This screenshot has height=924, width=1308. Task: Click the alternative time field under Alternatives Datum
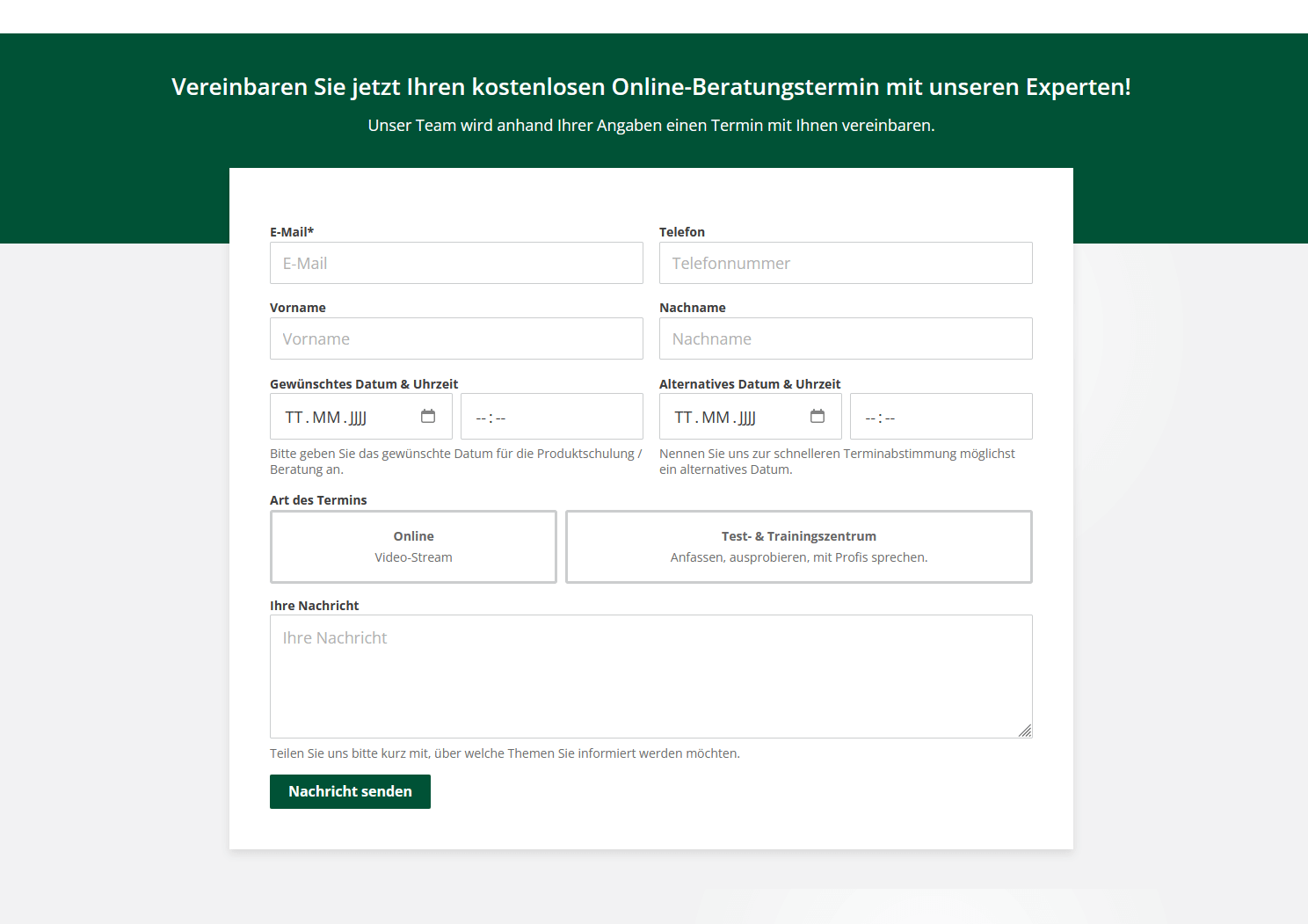(941, 417)
